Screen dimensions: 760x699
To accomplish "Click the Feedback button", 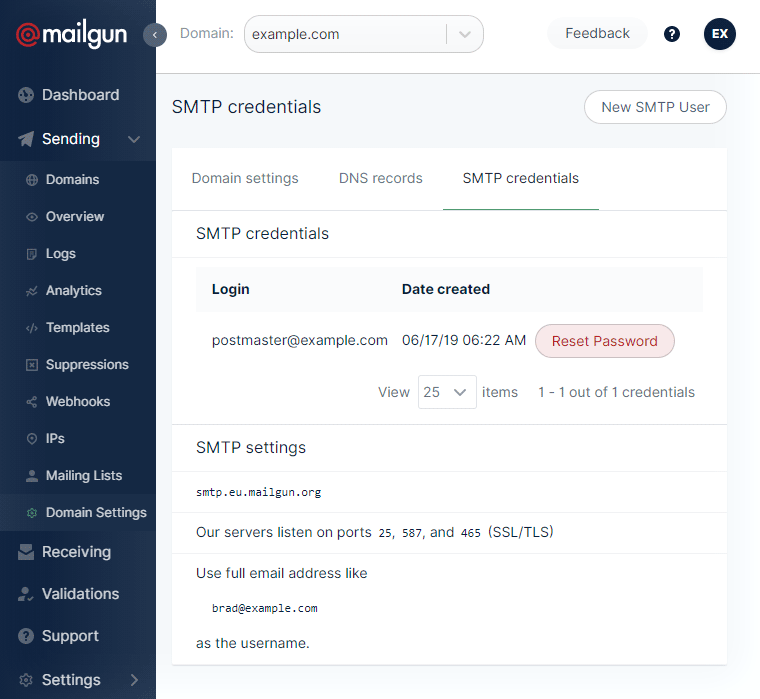I will point(597,33).
